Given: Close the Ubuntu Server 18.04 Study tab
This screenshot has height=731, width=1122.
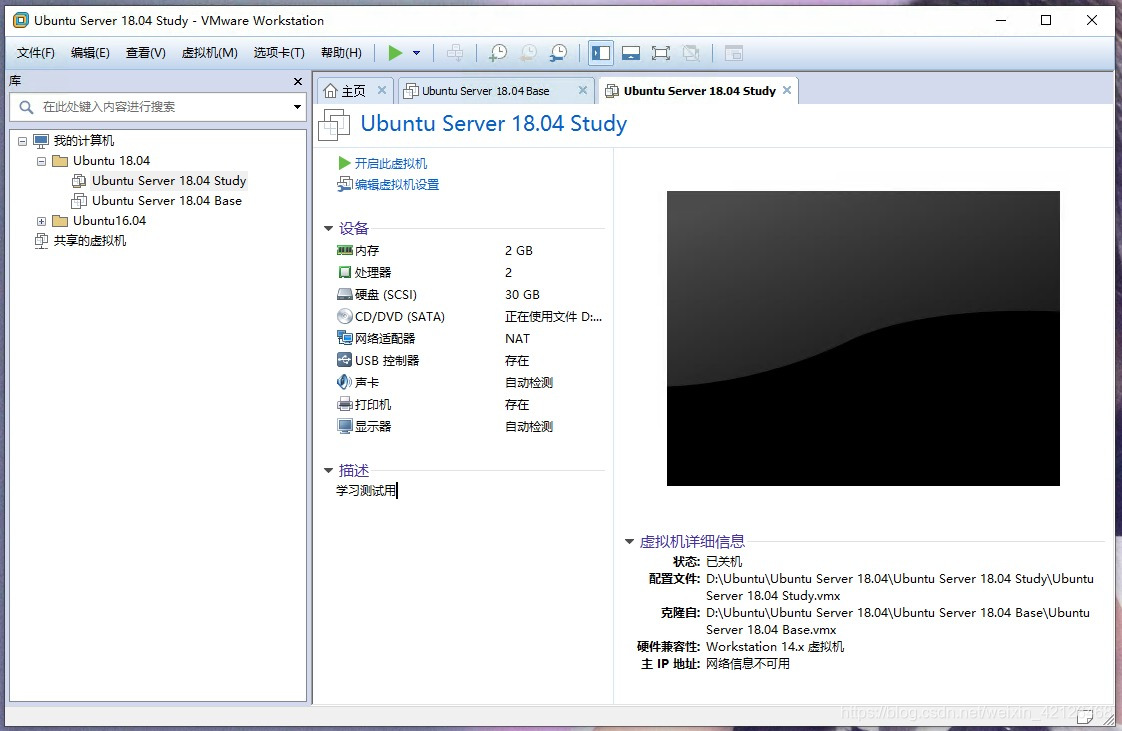Looking at the screenshot, I should click(x=787, y=90).
